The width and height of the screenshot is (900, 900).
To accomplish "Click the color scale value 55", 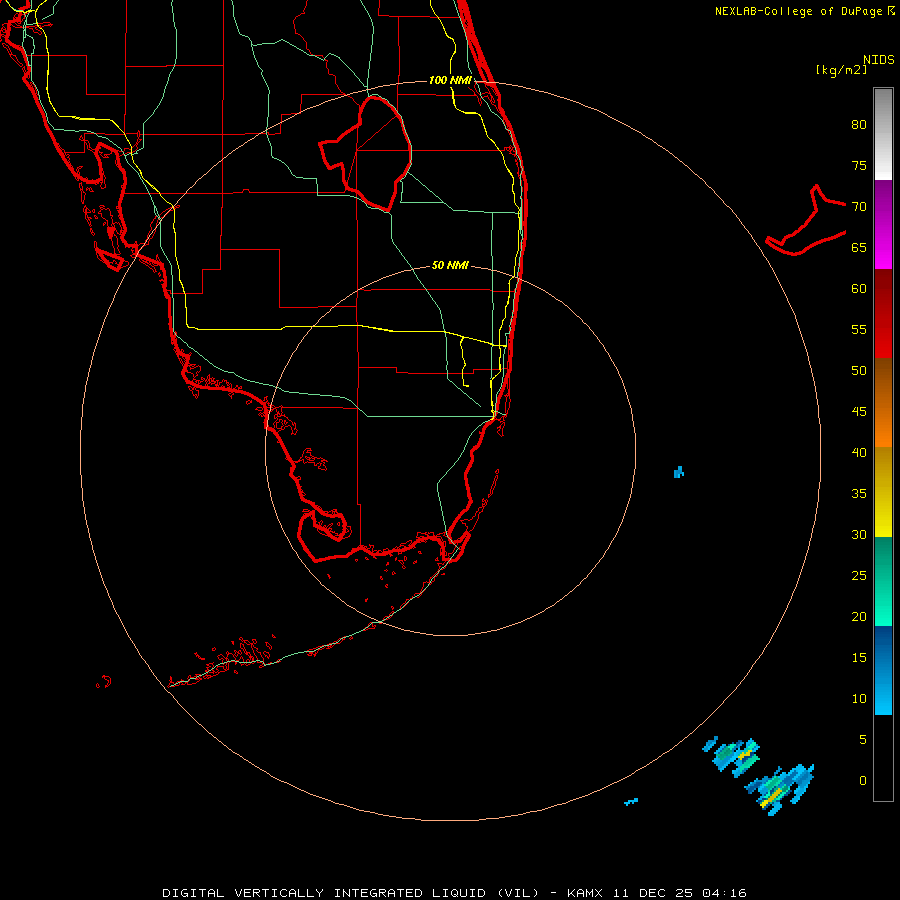I will click(x=859, y=329).
